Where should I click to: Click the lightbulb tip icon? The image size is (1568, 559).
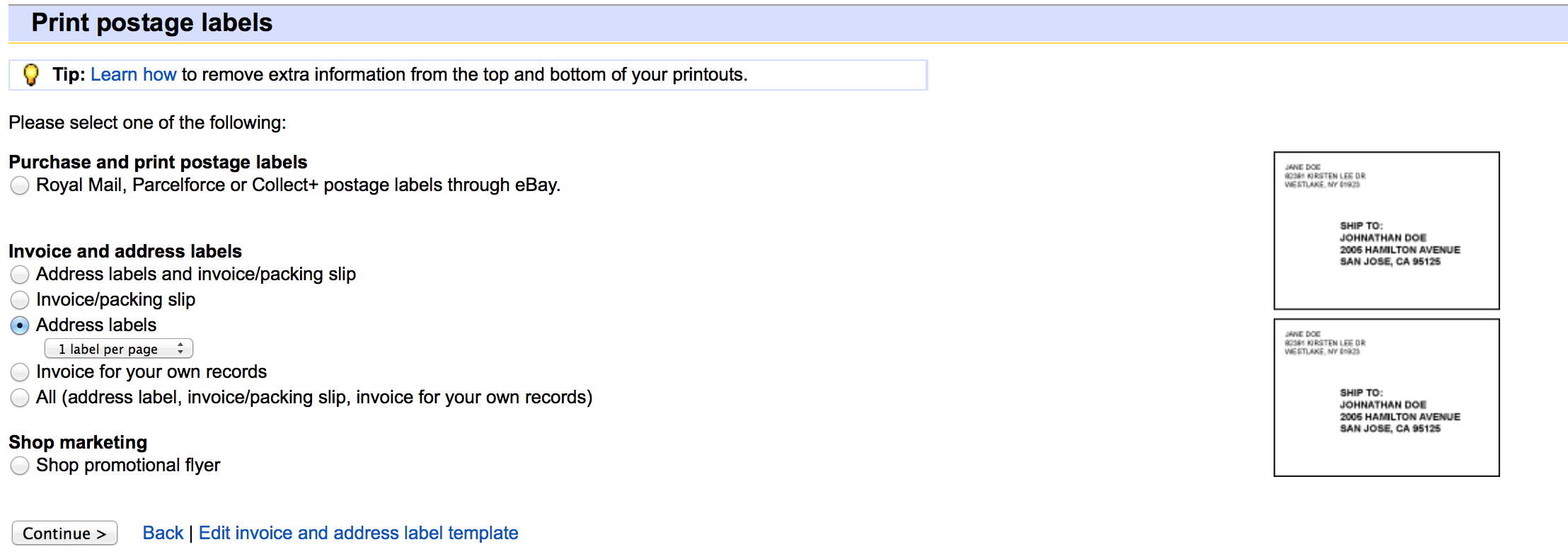point(31,74)
